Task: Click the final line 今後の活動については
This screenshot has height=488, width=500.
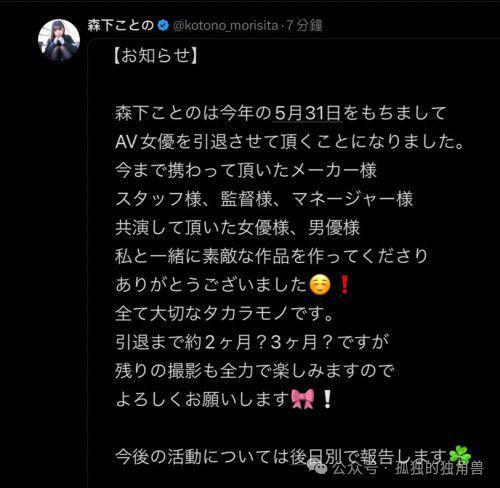Action: click(x=281, y=456)
